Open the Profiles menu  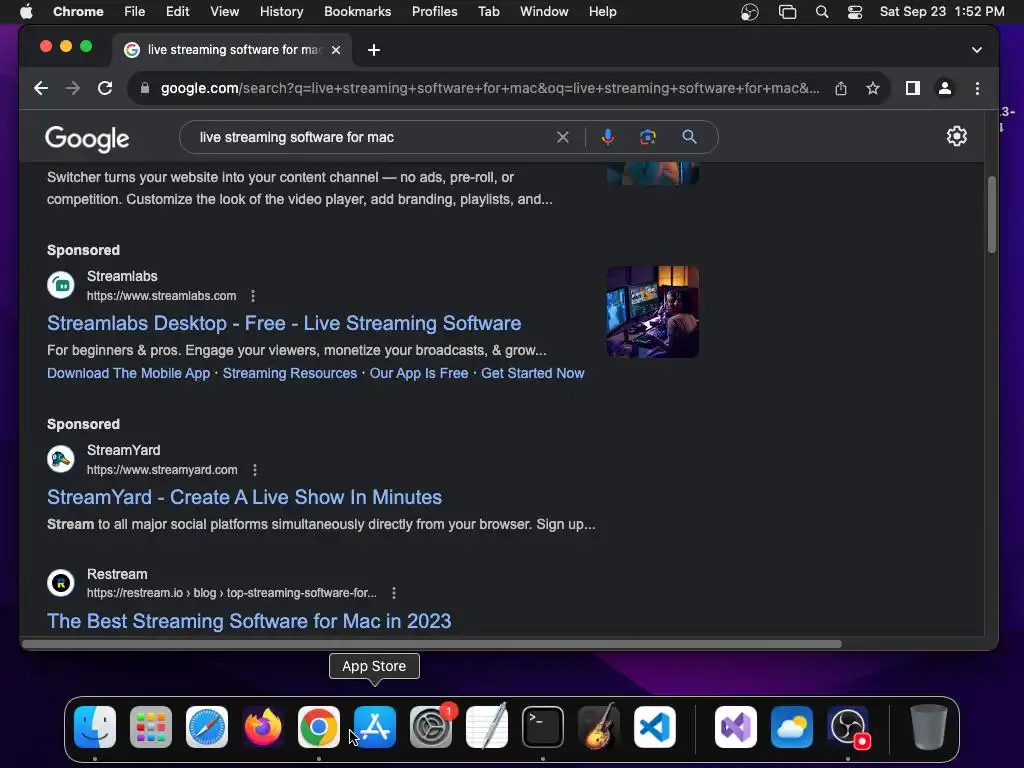click(x=434, y=12)
